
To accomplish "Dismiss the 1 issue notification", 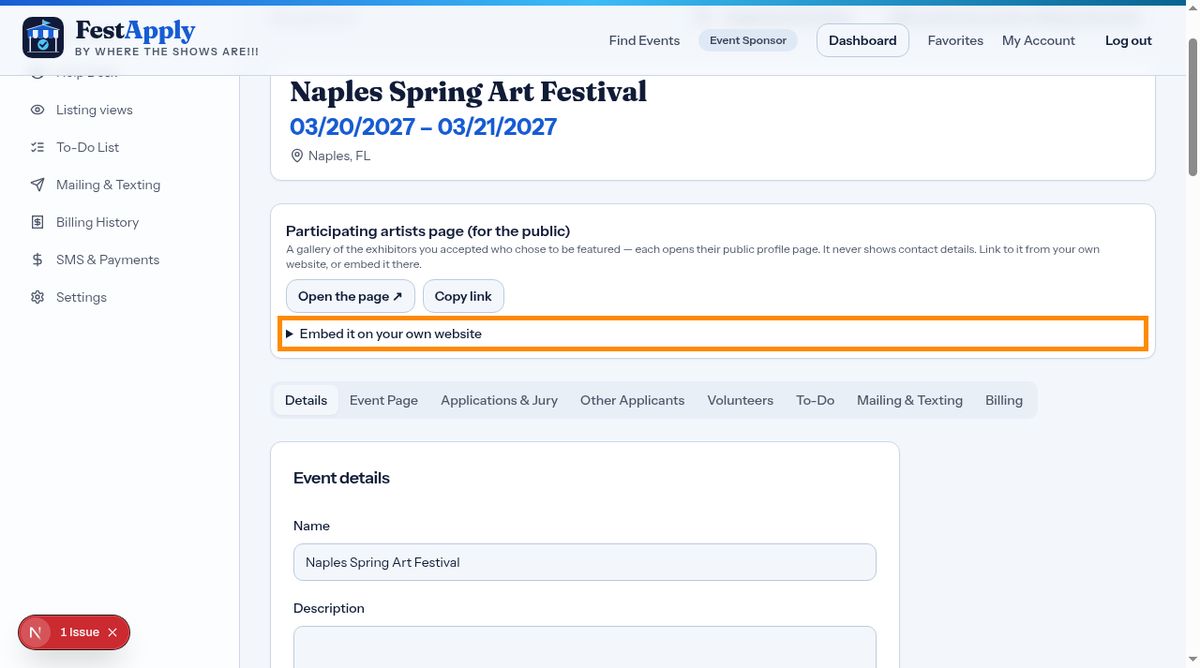I will pos(112,632).
